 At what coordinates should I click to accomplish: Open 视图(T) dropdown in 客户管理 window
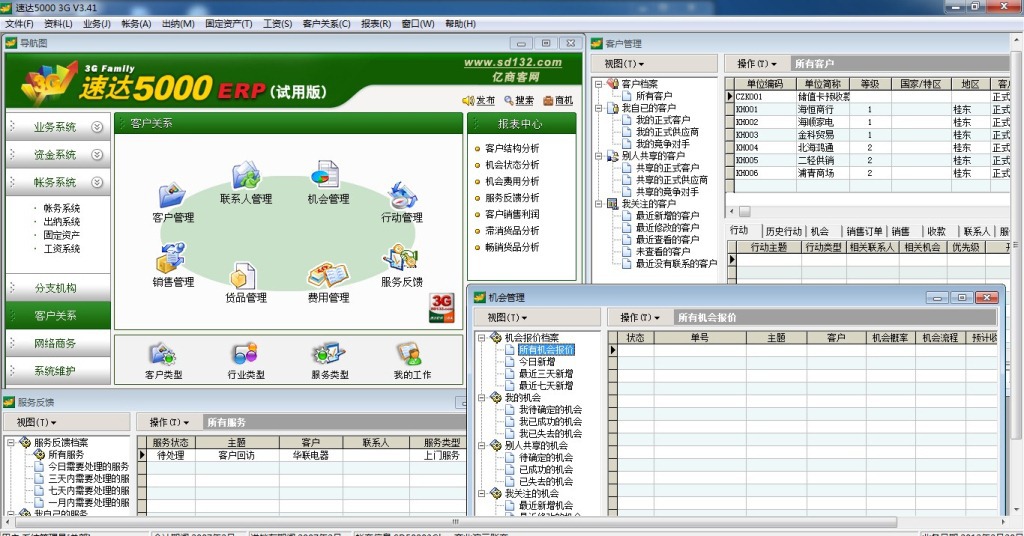click(x=624, y=63)
